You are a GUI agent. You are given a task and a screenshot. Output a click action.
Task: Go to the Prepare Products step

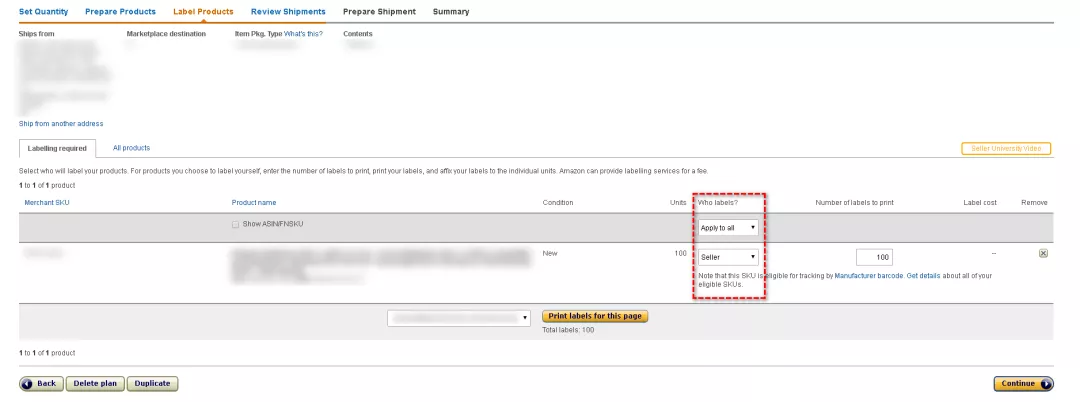coord(121,12)
